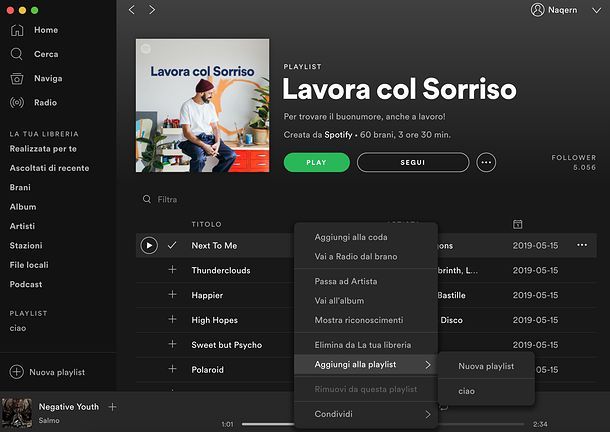This screenshot has width=610, height=432.
Task: Click the Radio broadcast icon
Action: (17, 102)
